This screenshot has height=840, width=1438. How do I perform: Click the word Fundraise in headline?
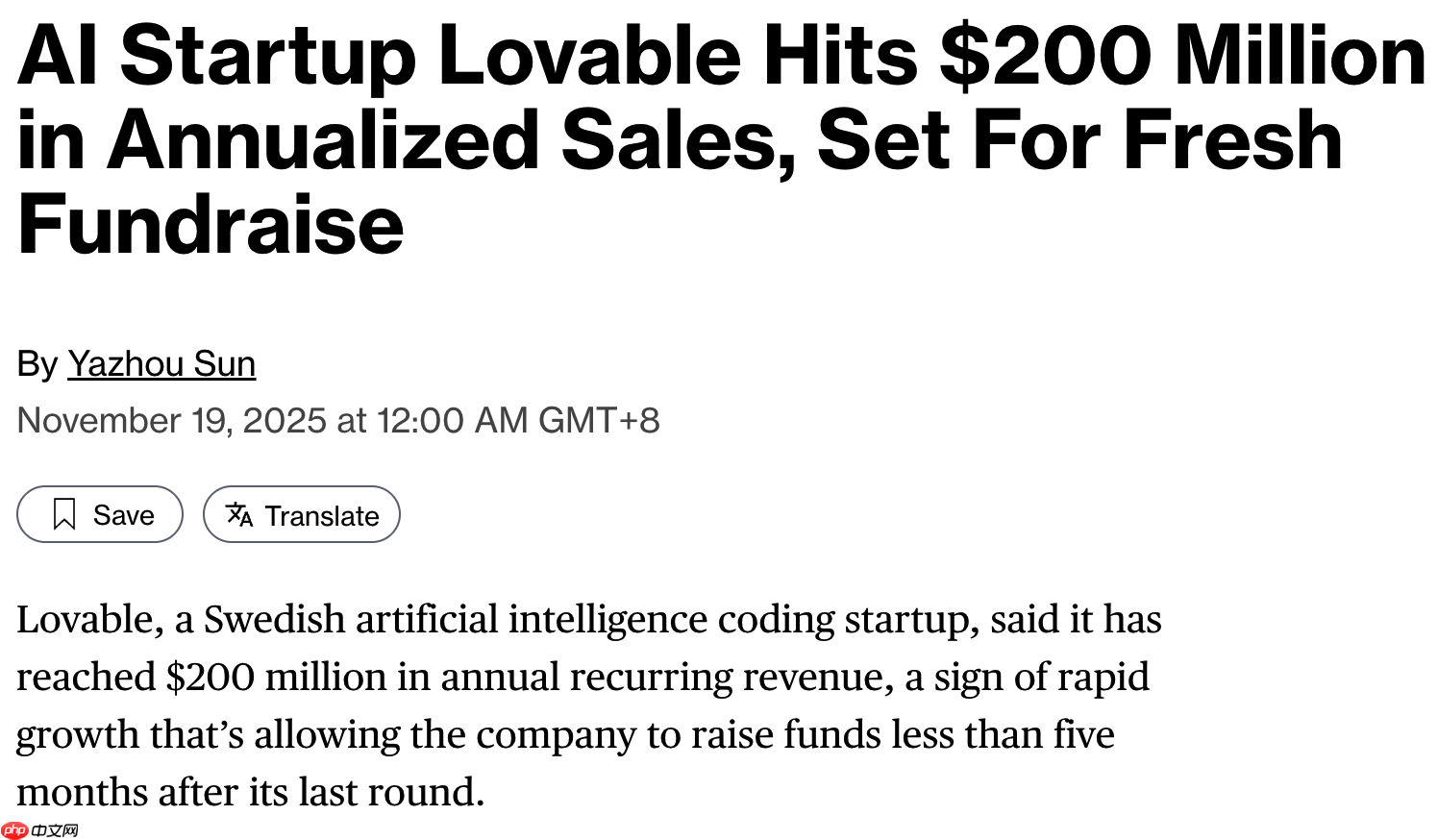click(211, 225)
